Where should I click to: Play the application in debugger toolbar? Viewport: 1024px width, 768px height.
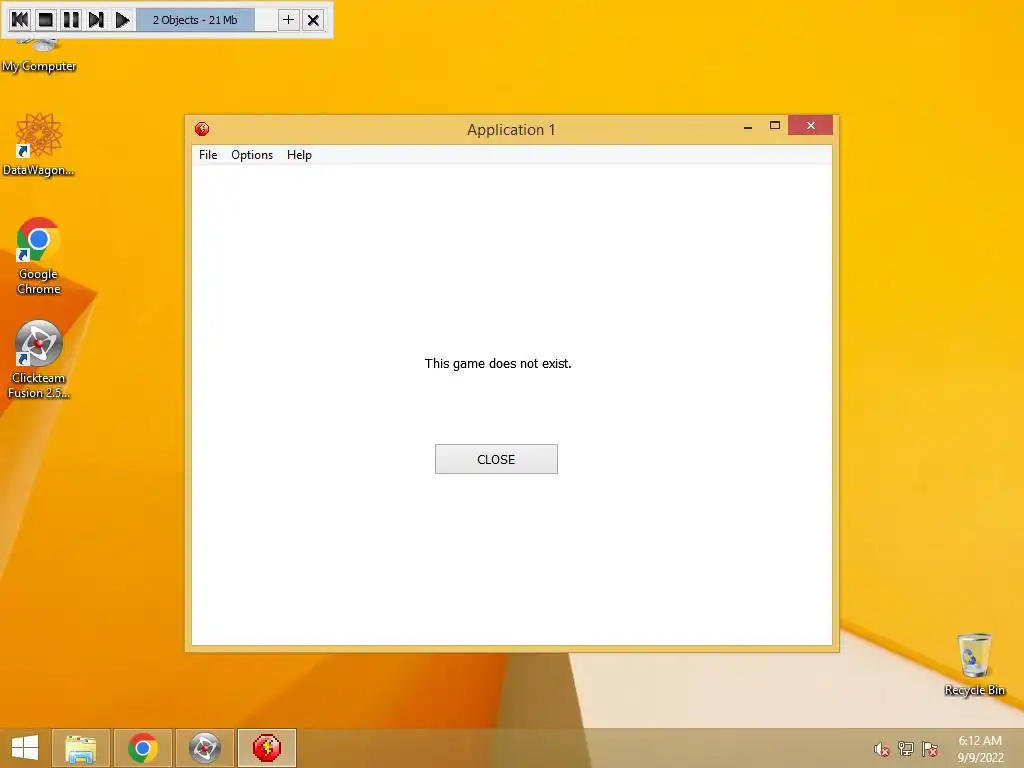click(122, 20)
